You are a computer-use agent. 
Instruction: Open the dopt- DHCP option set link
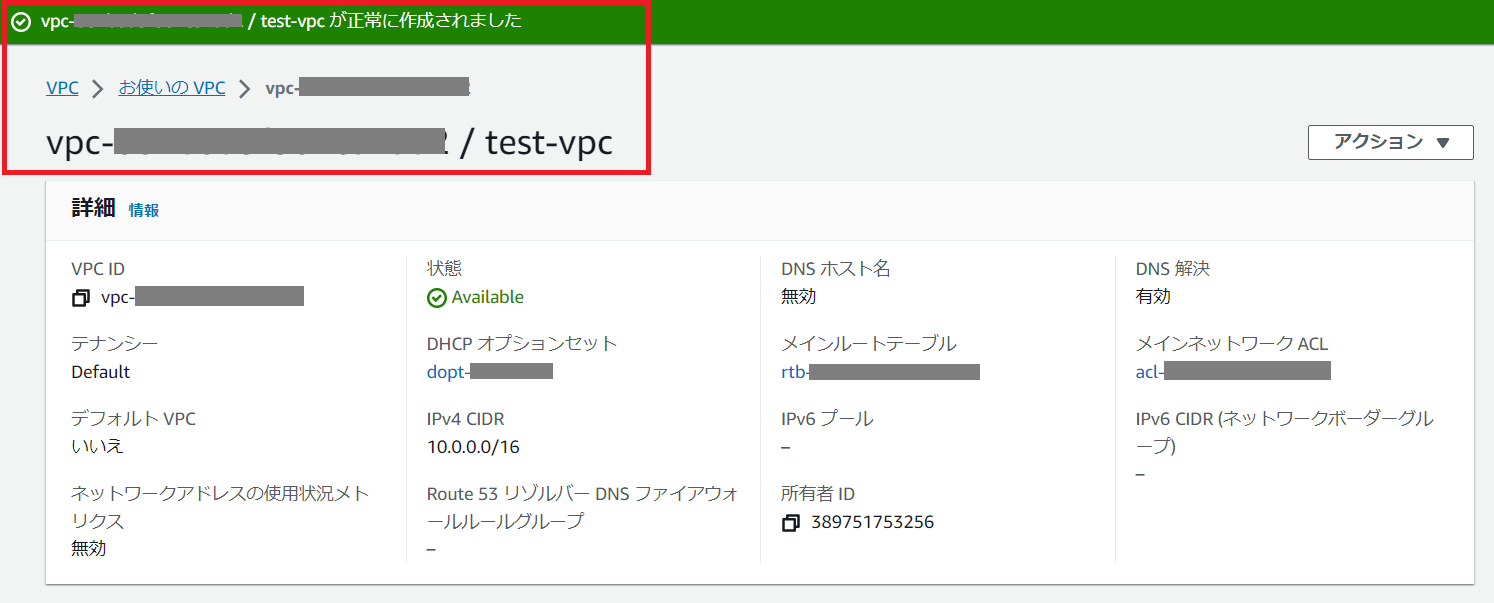[x=489, y=372]
